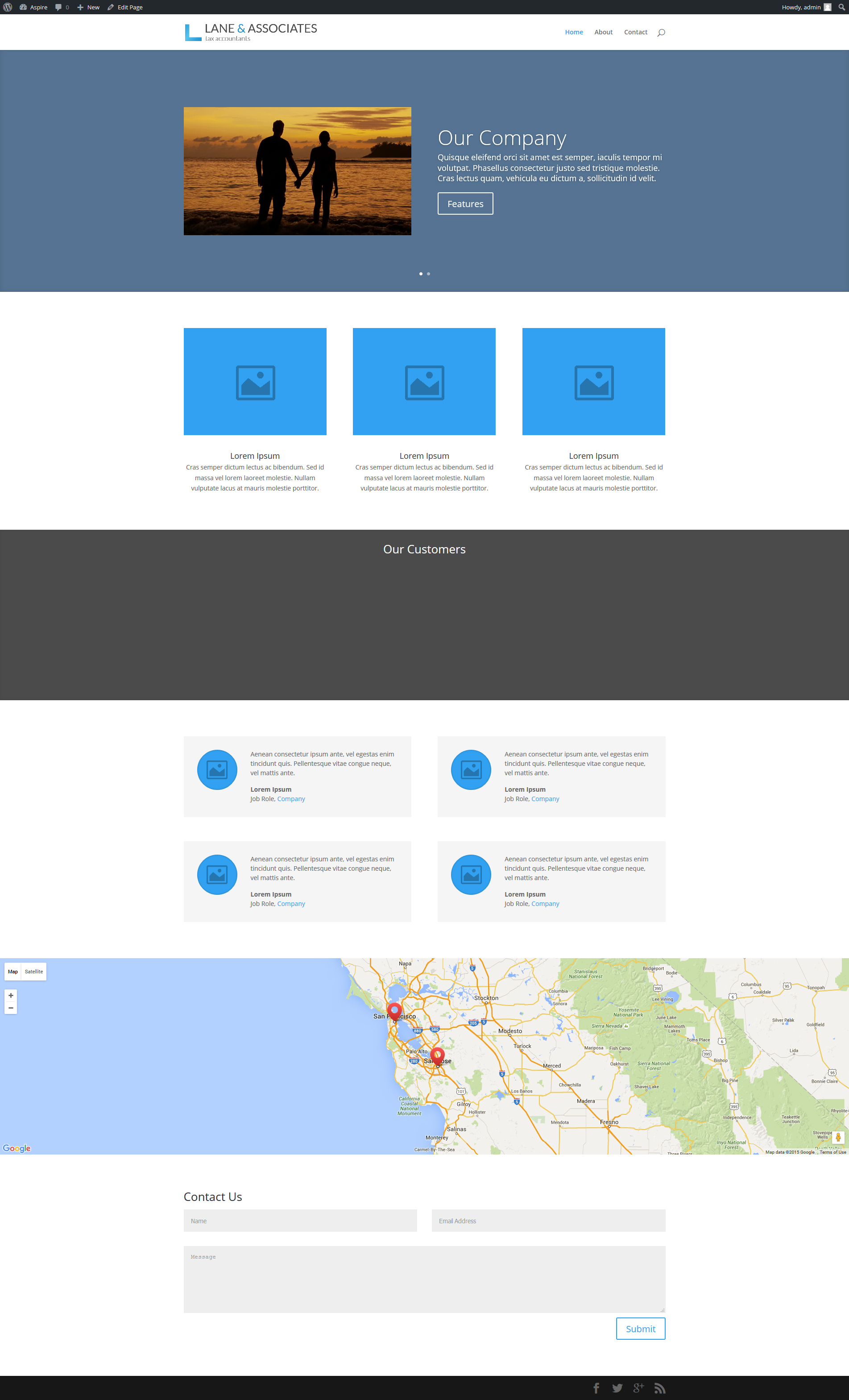
Task: Open the RSS feed footer icon
Action: pos(659,1388)
